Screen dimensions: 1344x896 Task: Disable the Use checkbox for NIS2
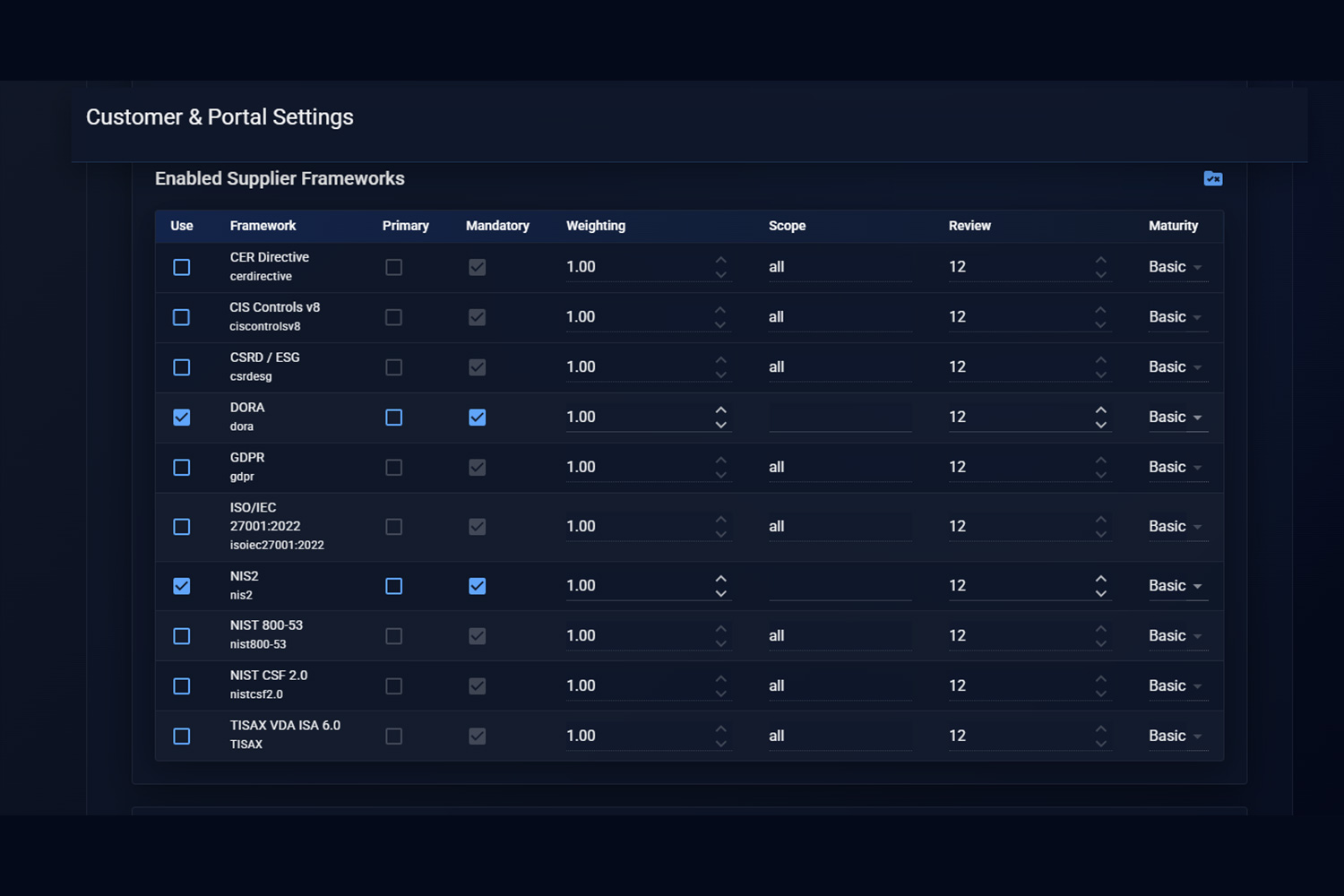point(182,586)
